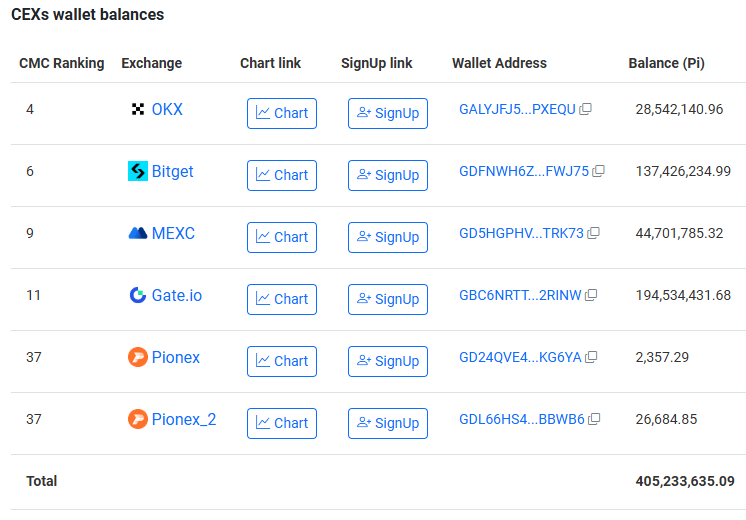The height and width of the screenshot is (520, 746).
Task: Copy the Bitget wallet address icon
Action: (x=599, y=171)
